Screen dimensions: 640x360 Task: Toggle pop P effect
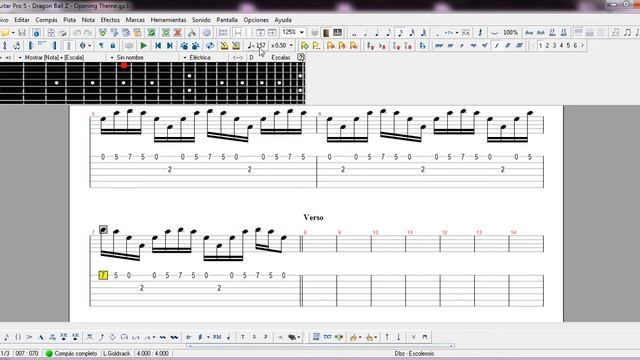click(266, 337)
